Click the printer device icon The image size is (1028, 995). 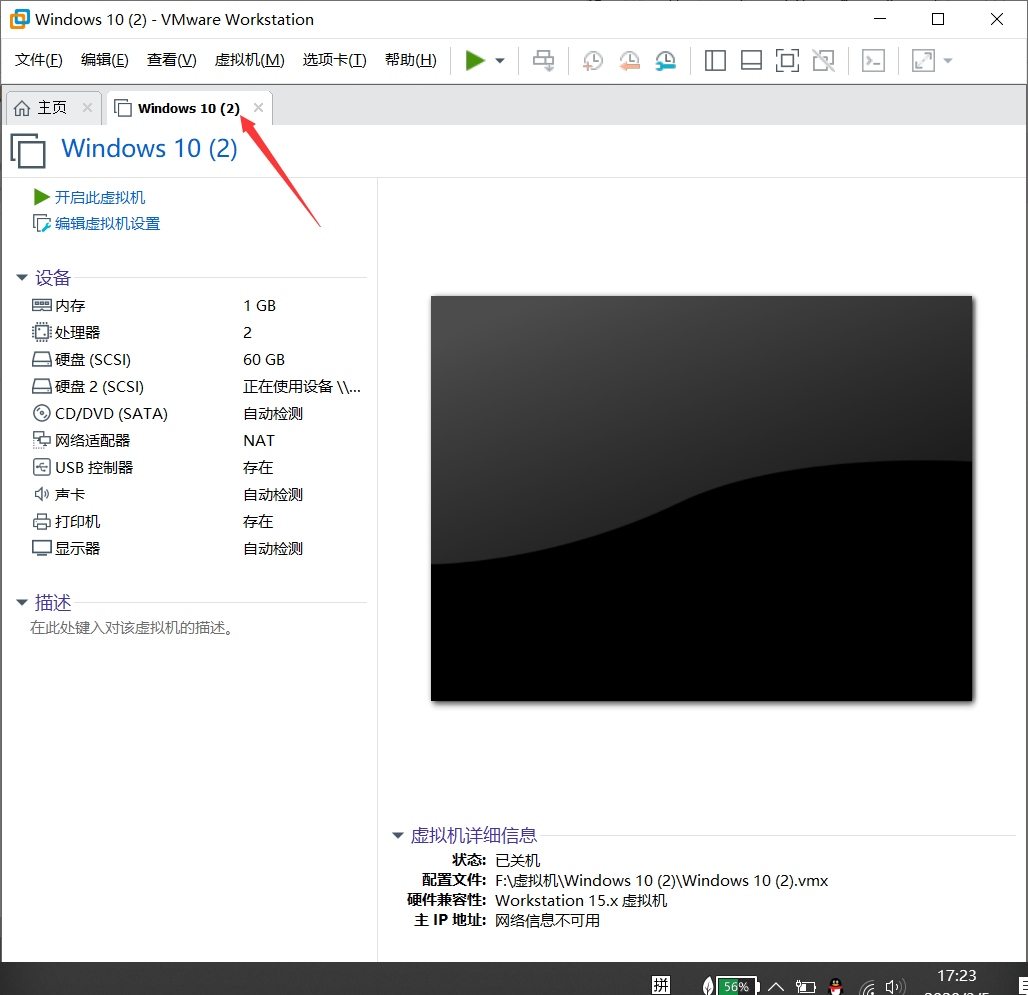pos(41,521)
